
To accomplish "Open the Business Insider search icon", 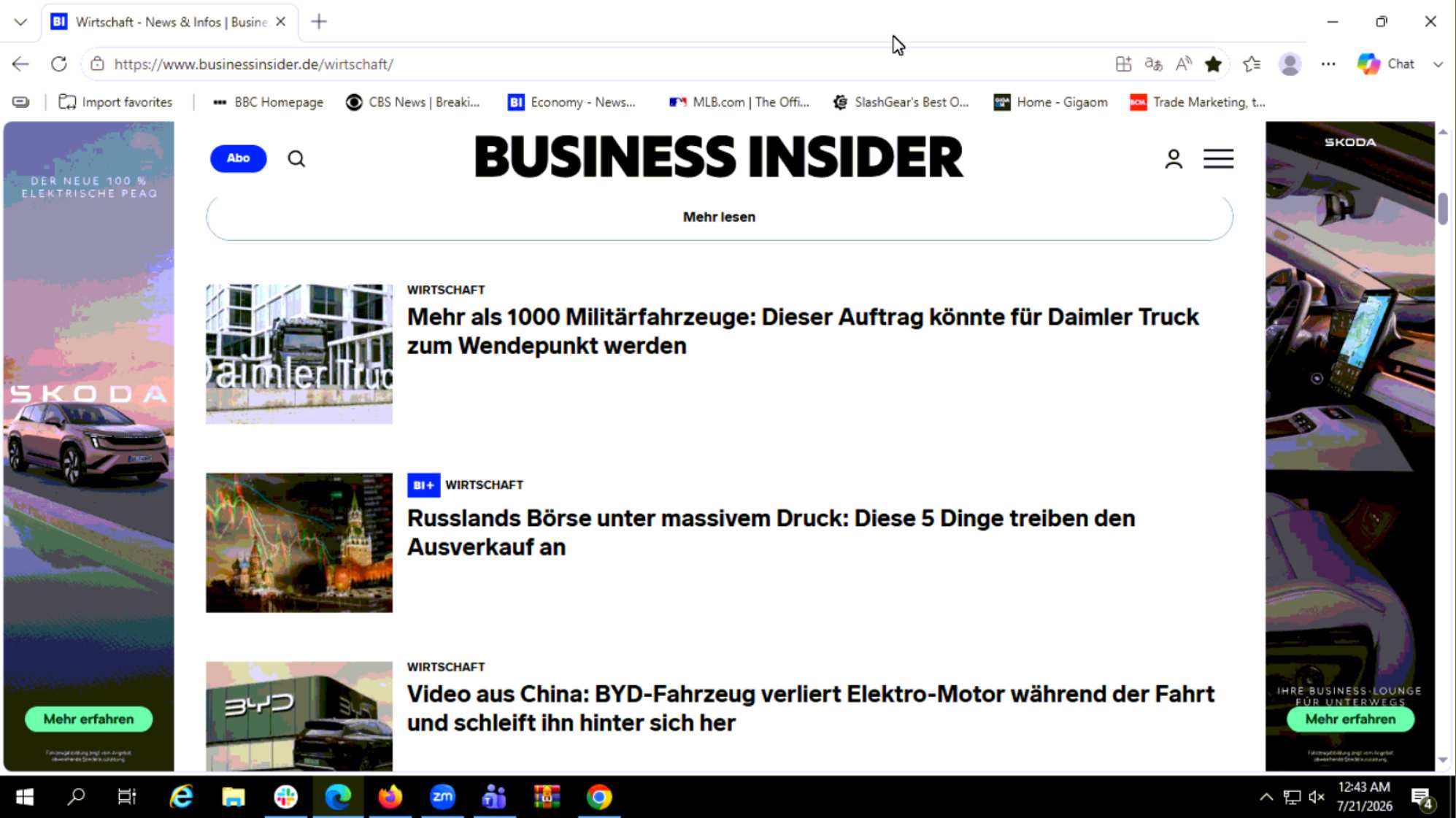I will point(296,158).
